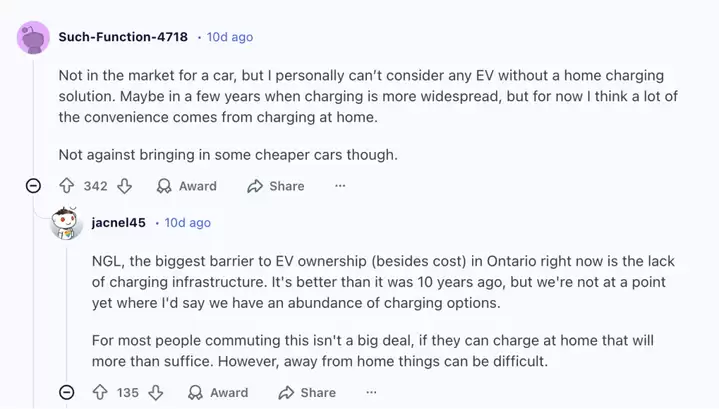Give an Award to jacnel45's reply
This screenshot has height=409, width=719.
218,393
